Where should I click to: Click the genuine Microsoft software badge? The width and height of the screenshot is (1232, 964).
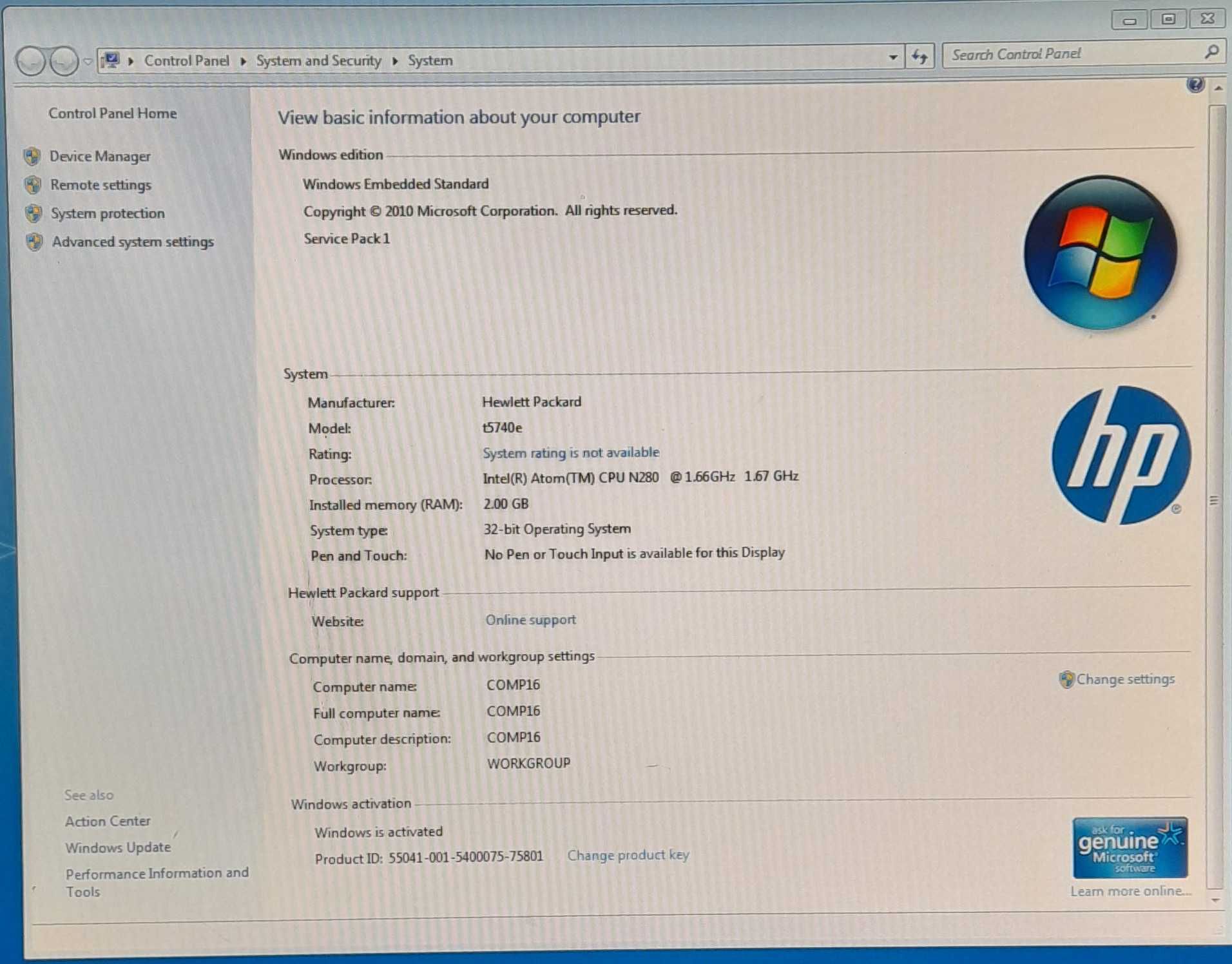click(1130, 848)
